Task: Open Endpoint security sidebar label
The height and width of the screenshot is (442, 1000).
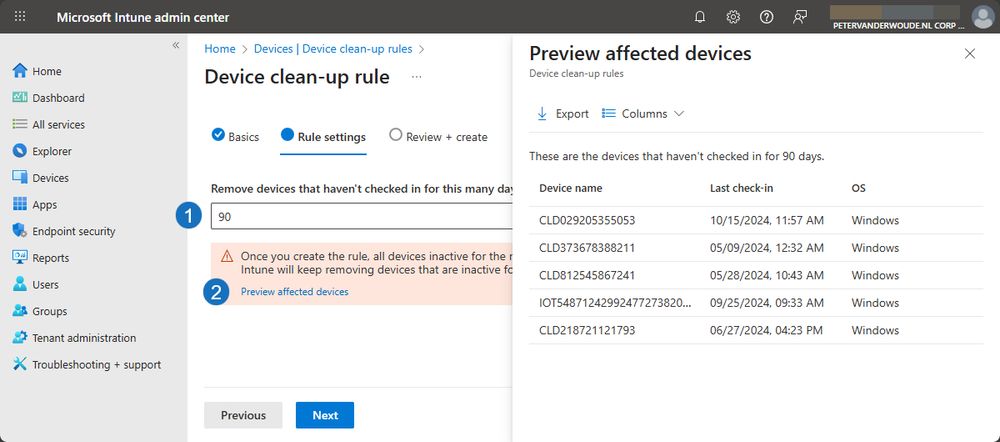Action: coord(74,232)
